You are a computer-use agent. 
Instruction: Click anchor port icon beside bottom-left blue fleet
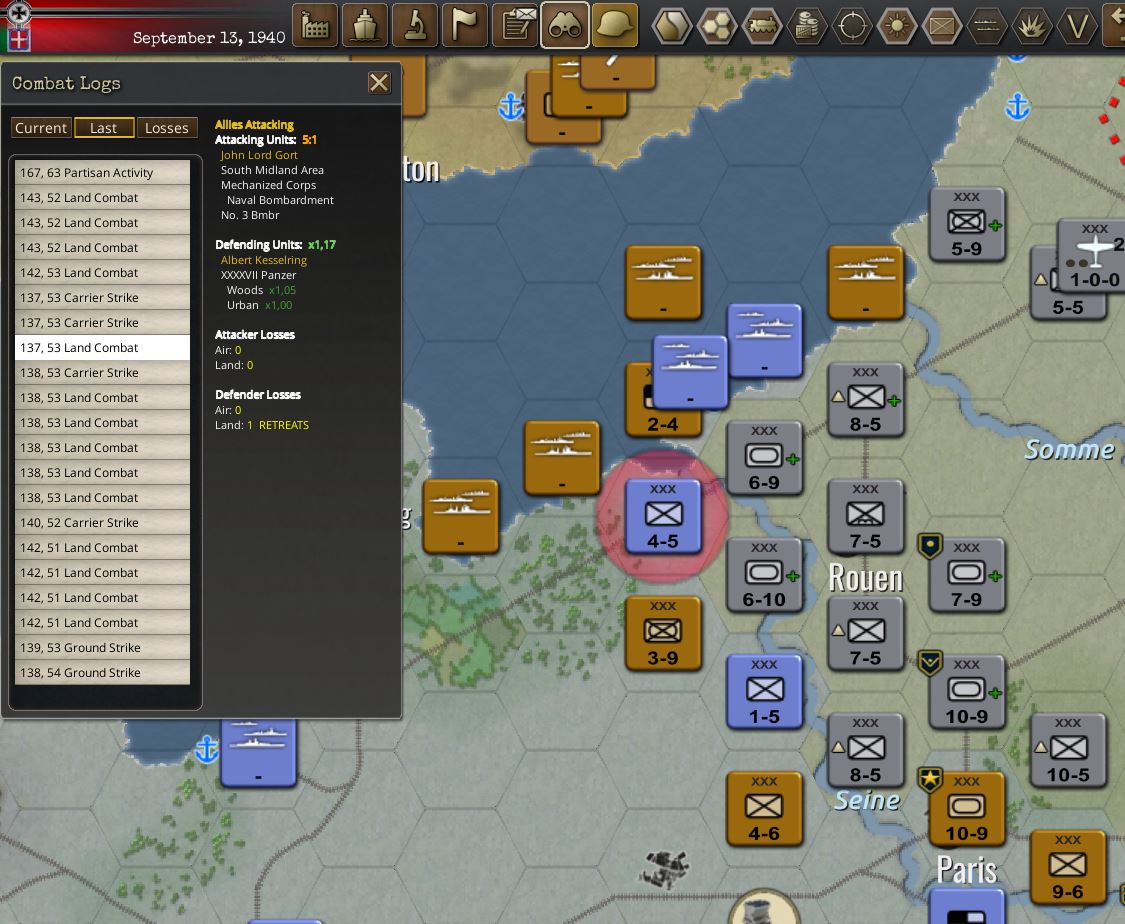click(207, 749)
